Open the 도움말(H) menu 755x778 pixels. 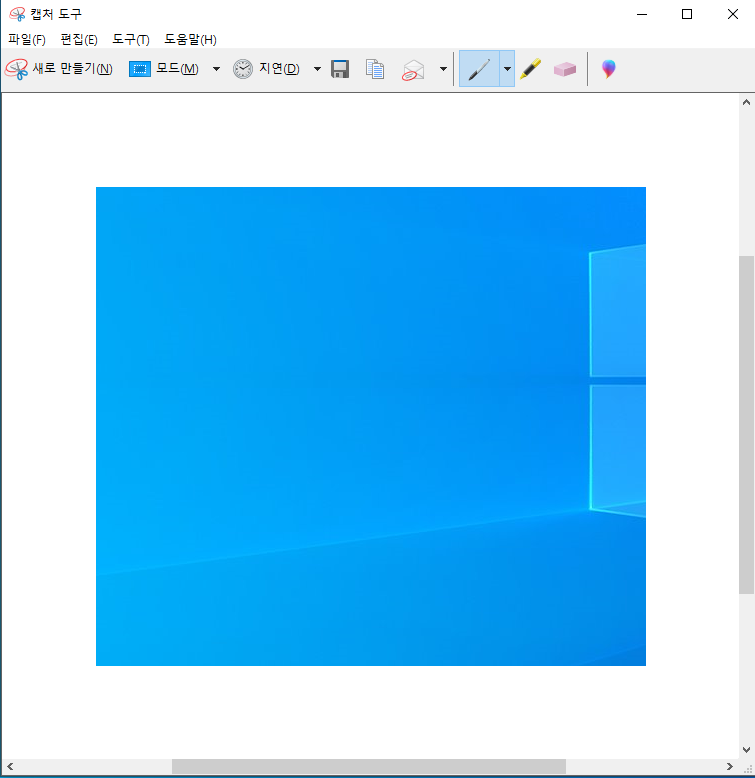tap(190, 39)
